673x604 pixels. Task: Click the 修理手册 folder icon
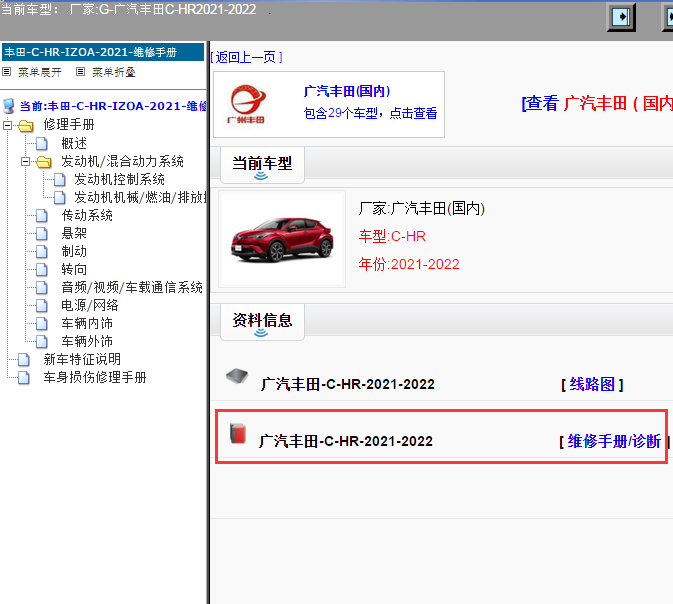[x=26, y=125]
